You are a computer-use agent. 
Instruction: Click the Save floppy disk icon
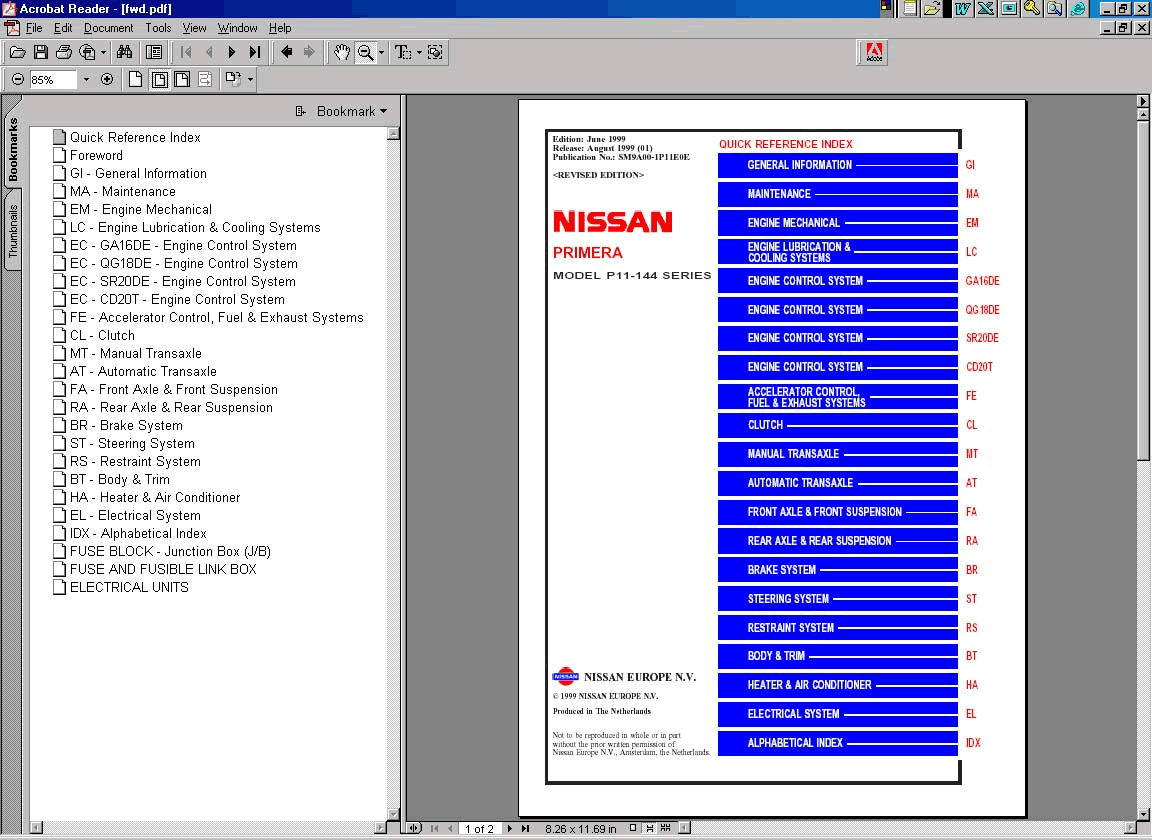tap(40, 52)
